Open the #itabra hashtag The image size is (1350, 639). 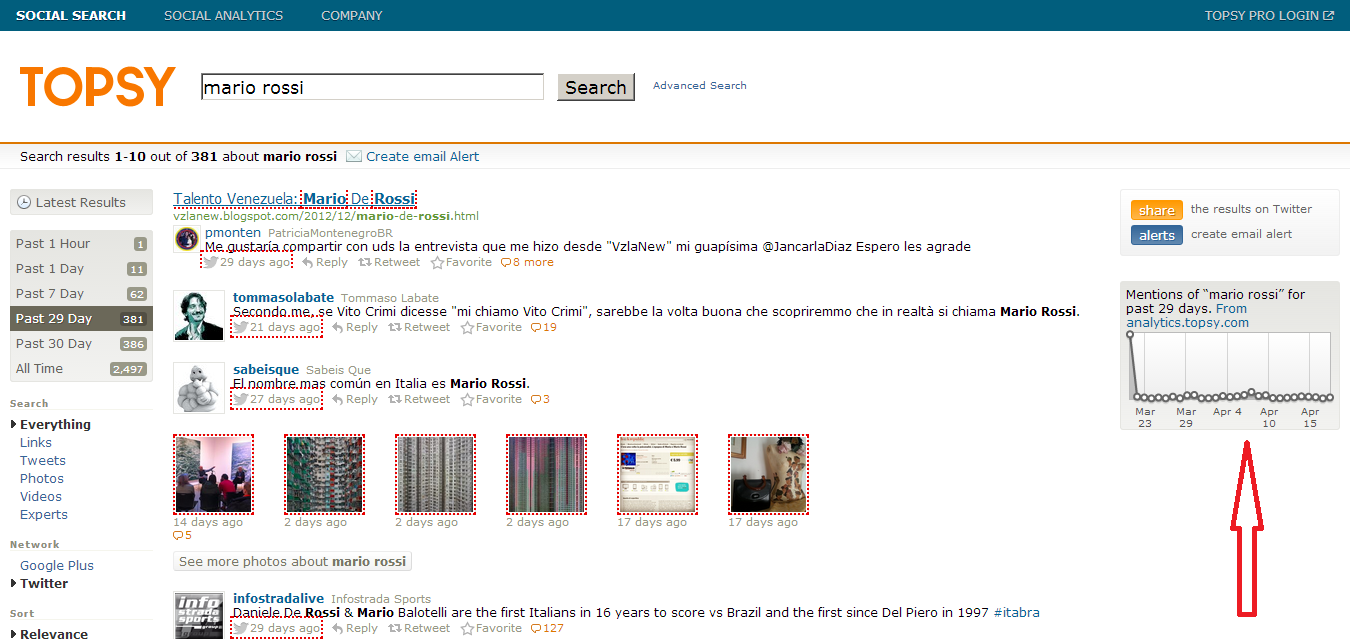click(x=1016, y=612)
